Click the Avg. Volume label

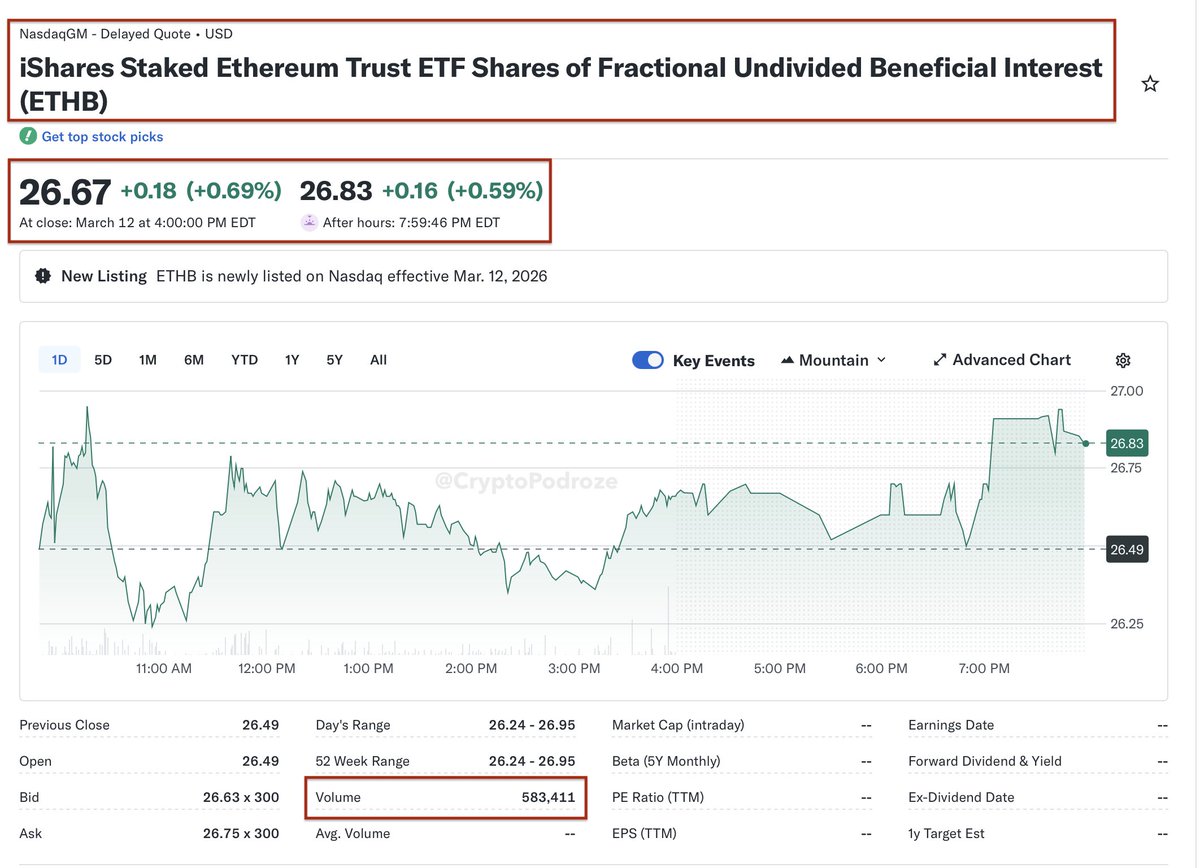353,833
